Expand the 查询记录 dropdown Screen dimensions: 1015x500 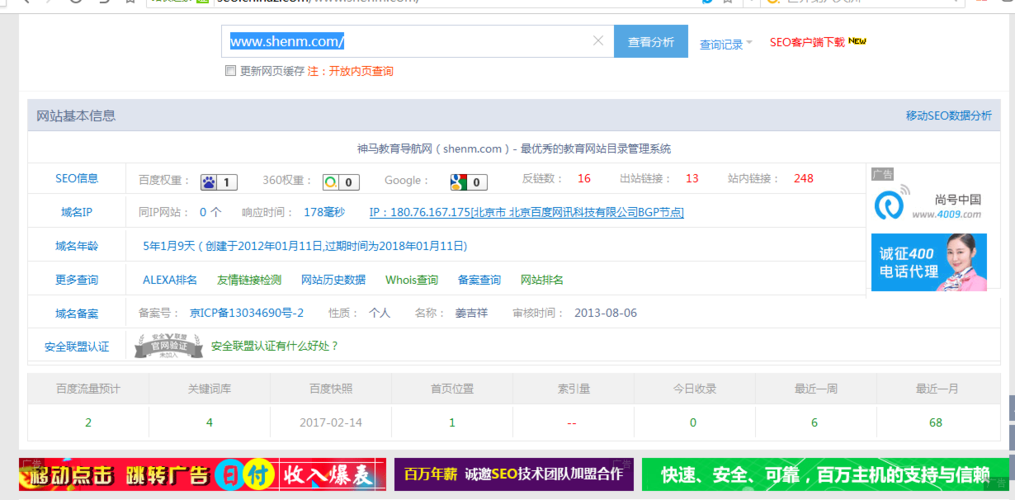pyautogui.click(x=726, y=44)
